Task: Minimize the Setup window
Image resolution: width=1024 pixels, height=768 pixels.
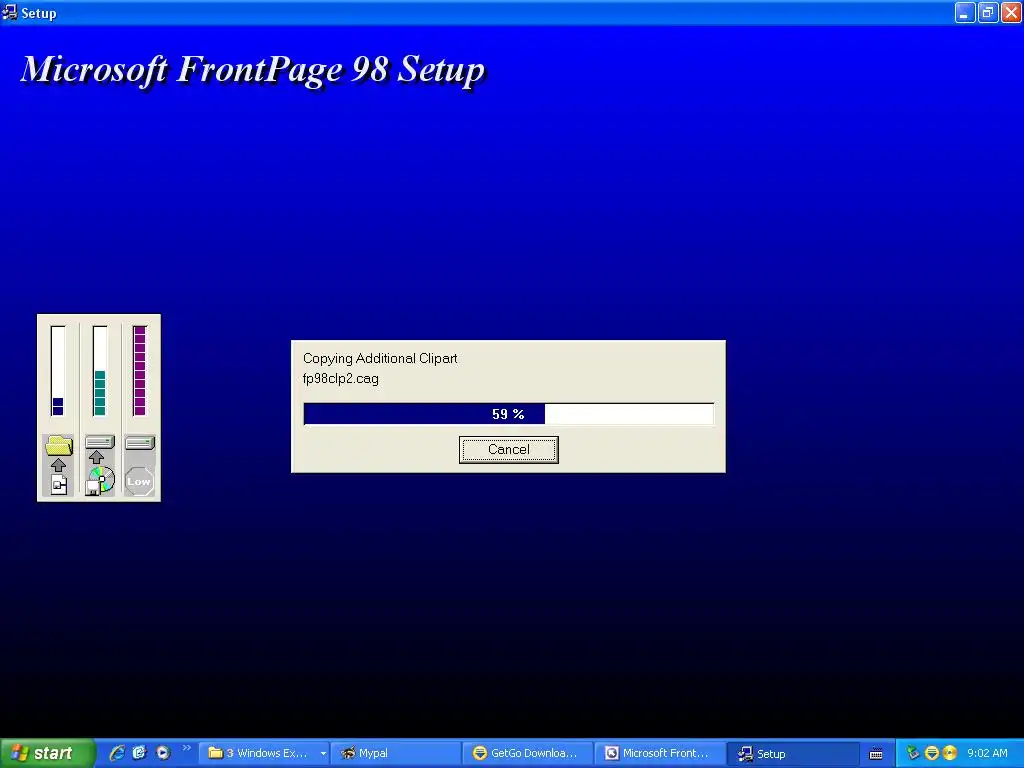Action: [965, 12]
